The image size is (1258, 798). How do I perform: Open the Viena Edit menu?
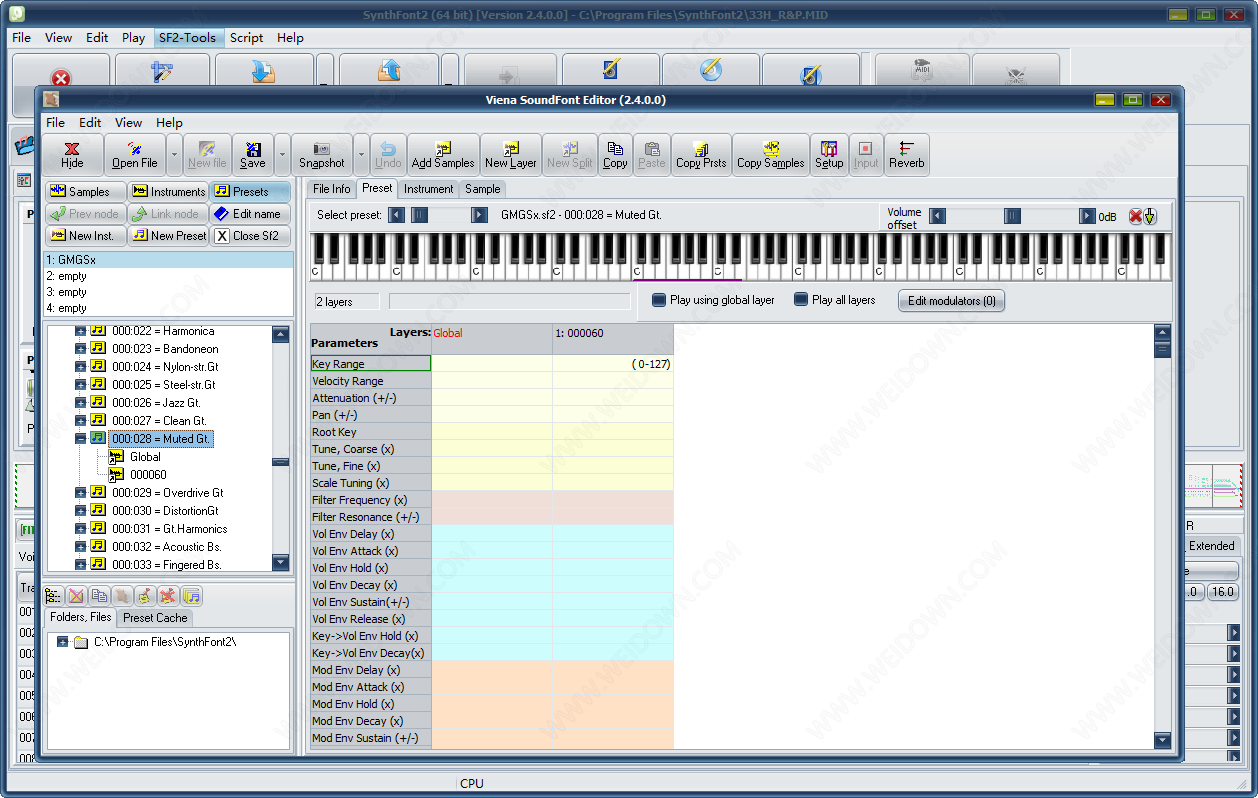tap(90, 122)
